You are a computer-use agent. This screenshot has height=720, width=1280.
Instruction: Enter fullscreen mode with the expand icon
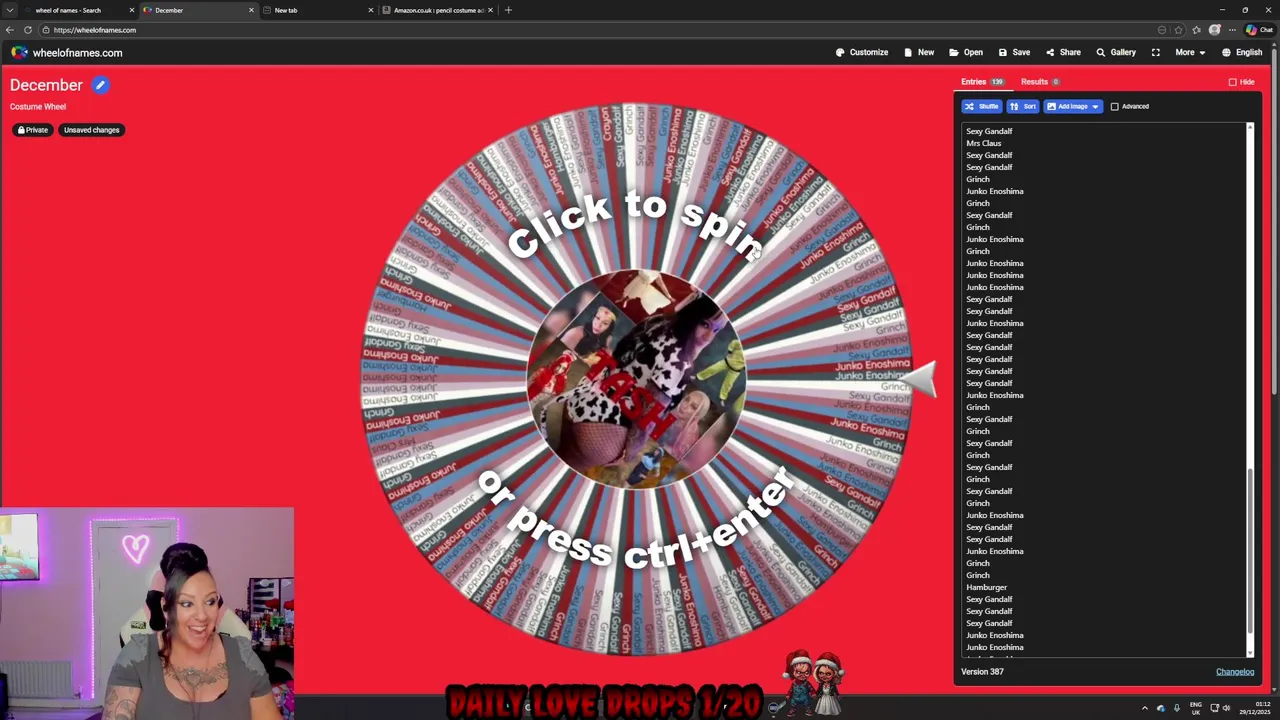coord(1156,52)
